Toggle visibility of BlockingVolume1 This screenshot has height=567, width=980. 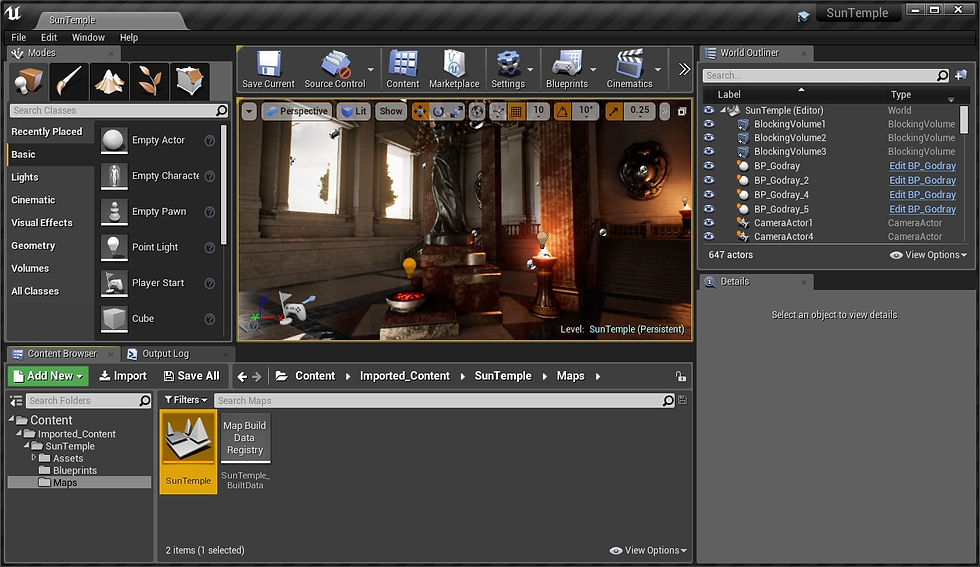click(x=709, y=124)
